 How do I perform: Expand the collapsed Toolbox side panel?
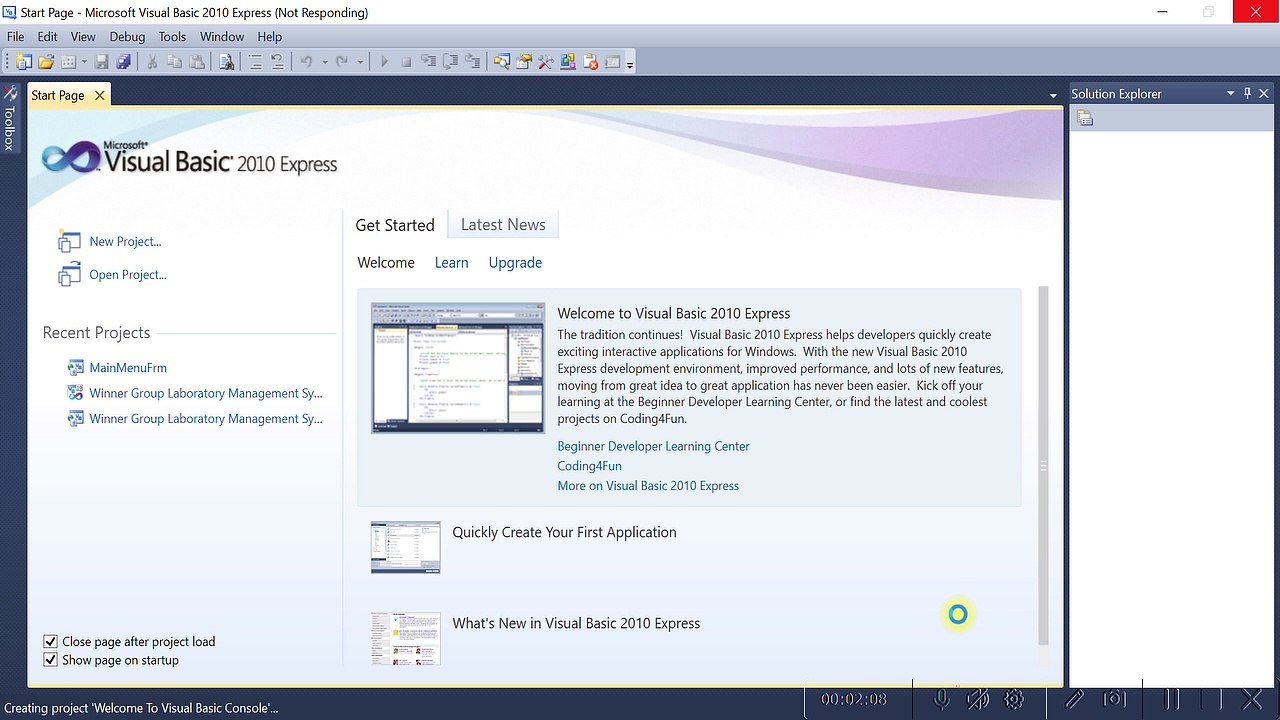[x=9, y=119]
